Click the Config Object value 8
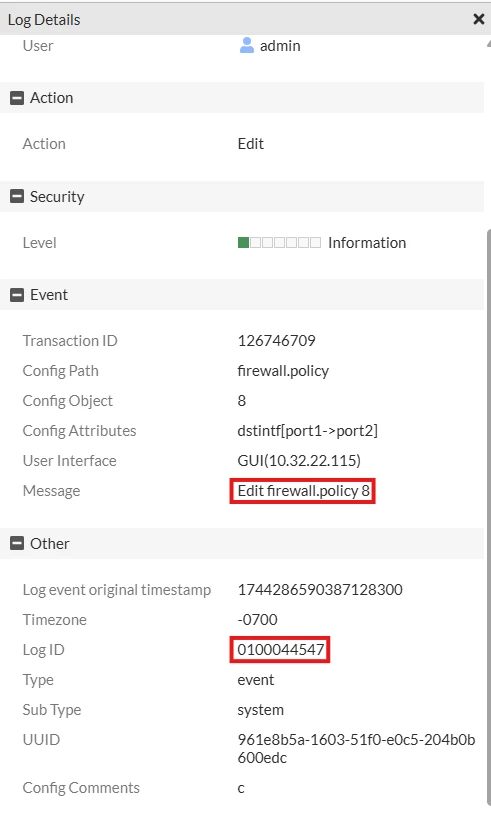Viewport: 491px width, 813px height. [242, 401]
